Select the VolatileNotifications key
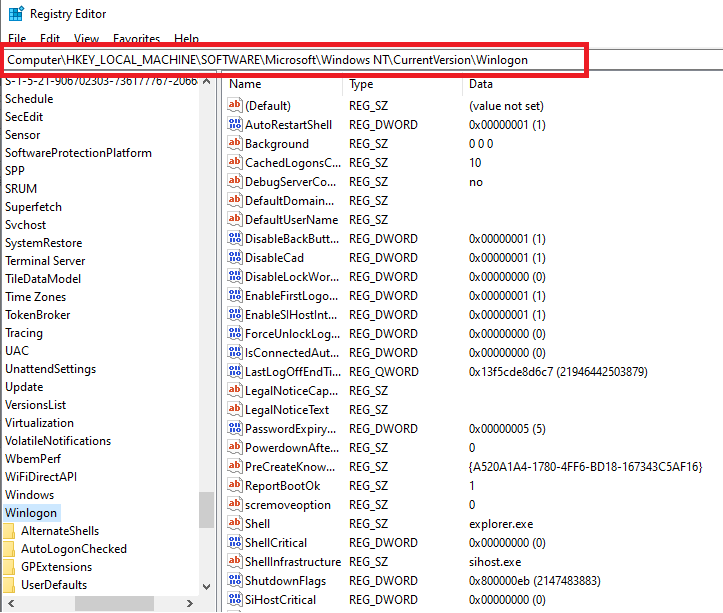This screenshot has width=723, height=613. pos(58,441)
